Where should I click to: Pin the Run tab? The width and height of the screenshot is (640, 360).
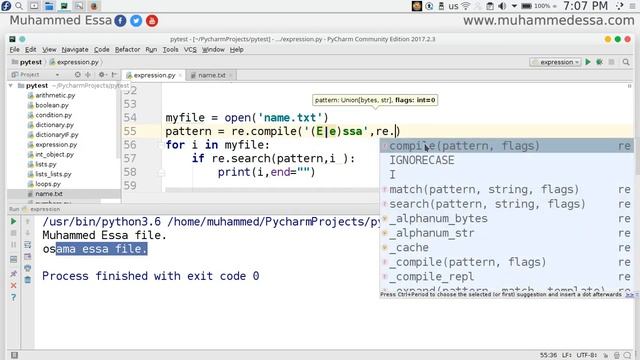tap(13, 273)
